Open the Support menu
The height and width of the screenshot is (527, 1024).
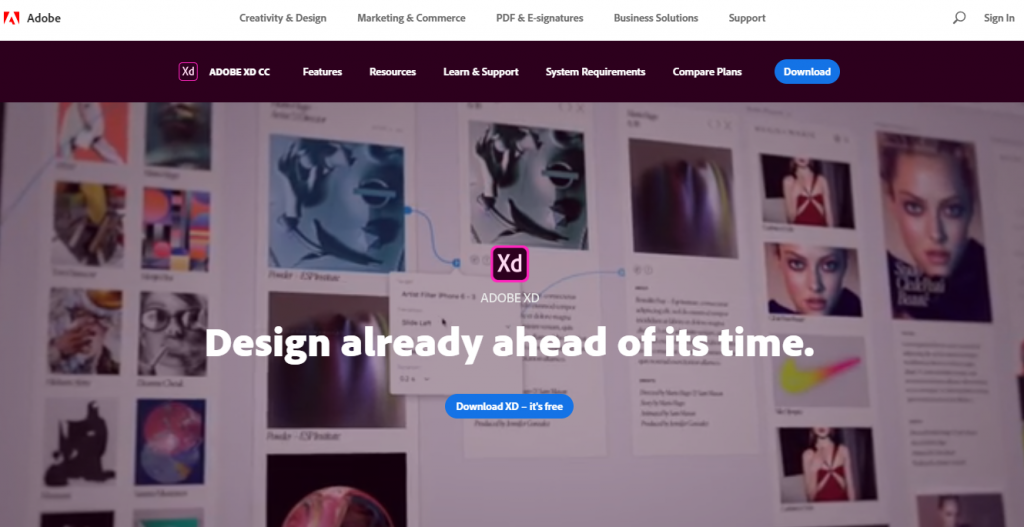pyautogui.click(x=747, y=18)
